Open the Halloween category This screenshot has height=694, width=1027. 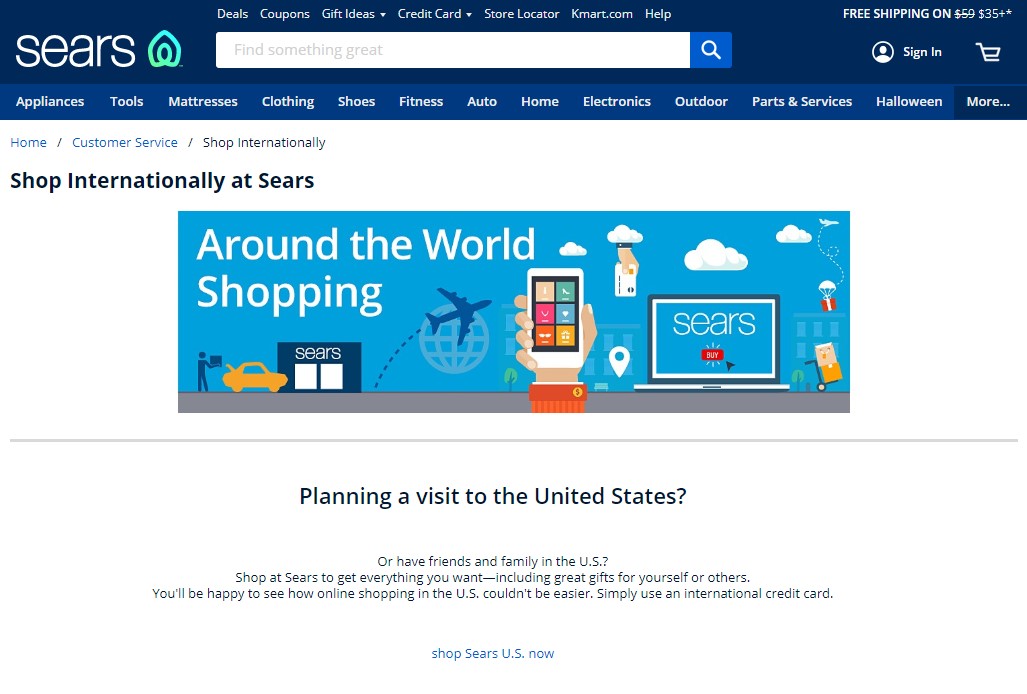[908, 101]
